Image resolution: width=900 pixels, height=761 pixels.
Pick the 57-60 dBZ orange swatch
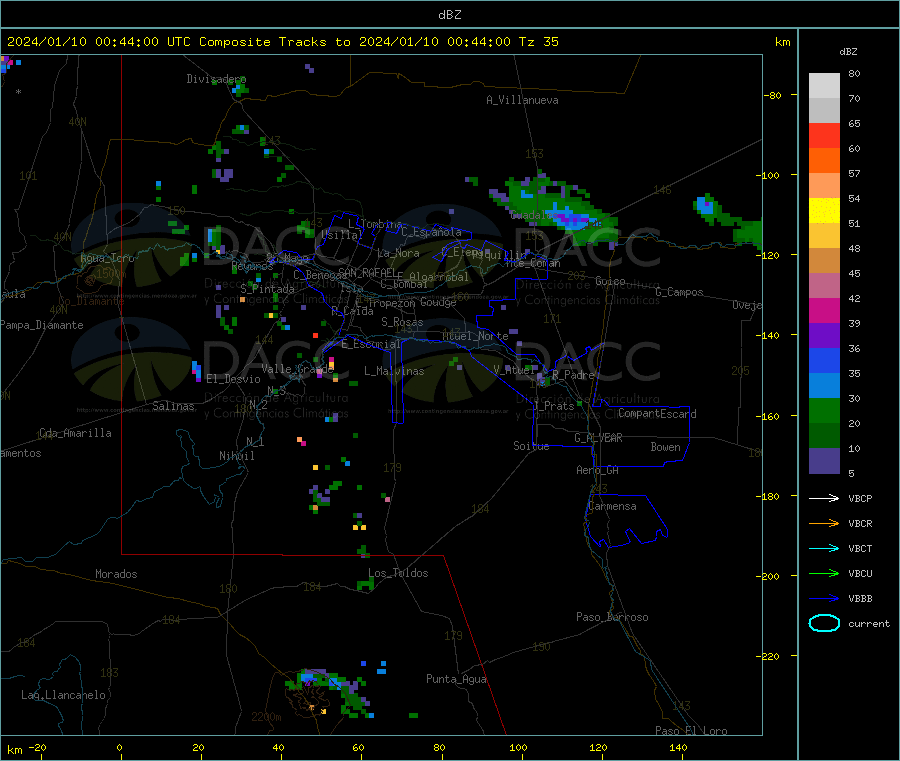pyautogui.click(x=824, y=161)
